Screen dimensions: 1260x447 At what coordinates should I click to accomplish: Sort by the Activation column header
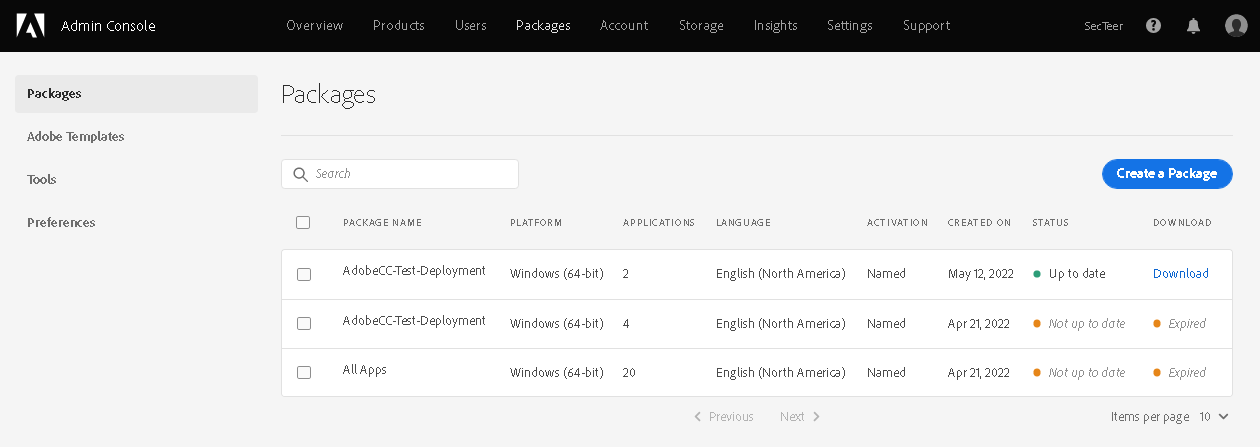click(897, 223)
